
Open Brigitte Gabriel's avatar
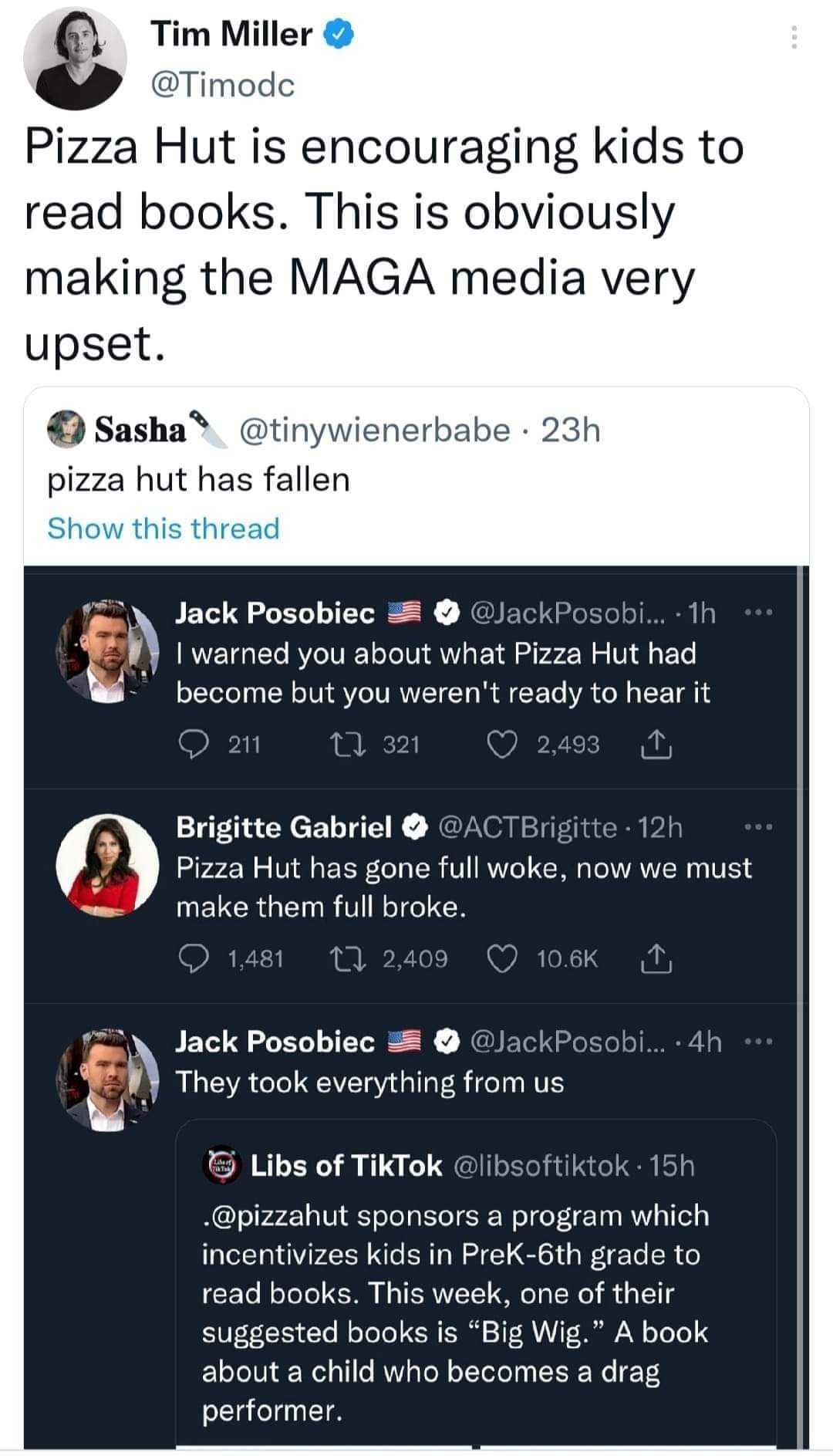pyautogui.click(x=107, y=865)
